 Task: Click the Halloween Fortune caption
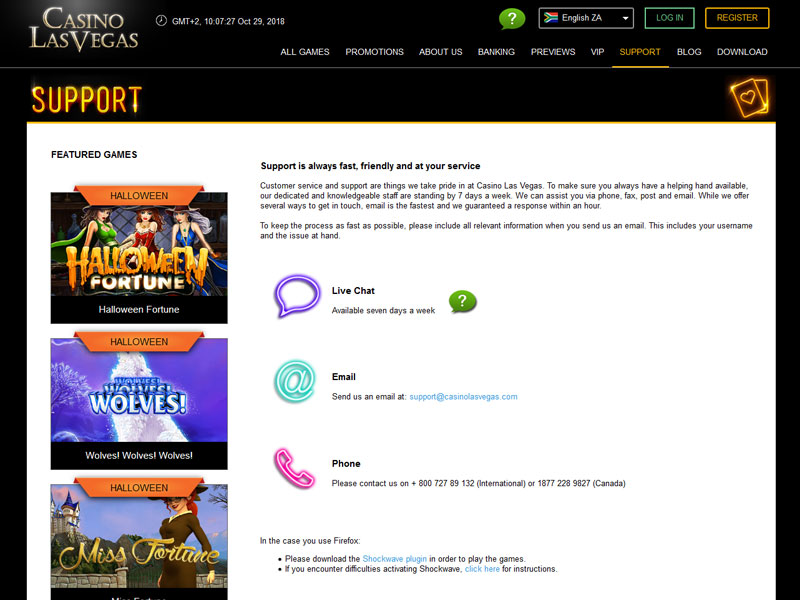pos(139,310)
